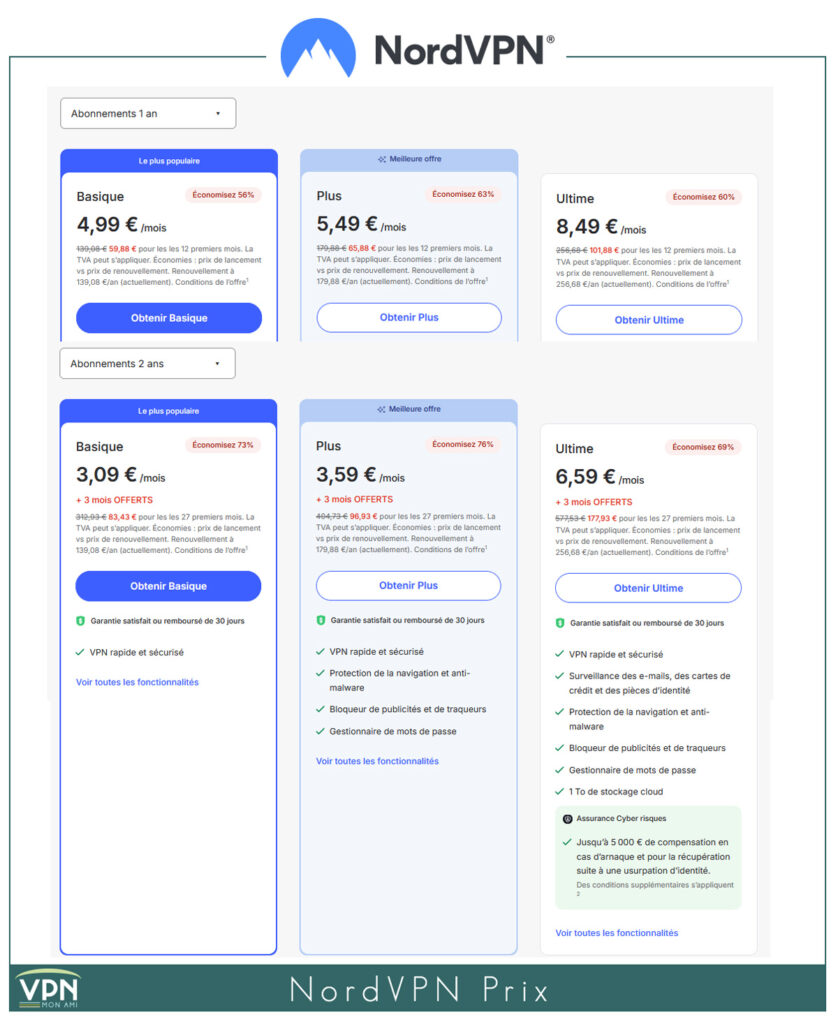Image resolution: width=838 pixels, height=1024 pixels.
Task: Open Voir toutes les fonctionnalités on 2-year Basique
Action: click(138, 680)
